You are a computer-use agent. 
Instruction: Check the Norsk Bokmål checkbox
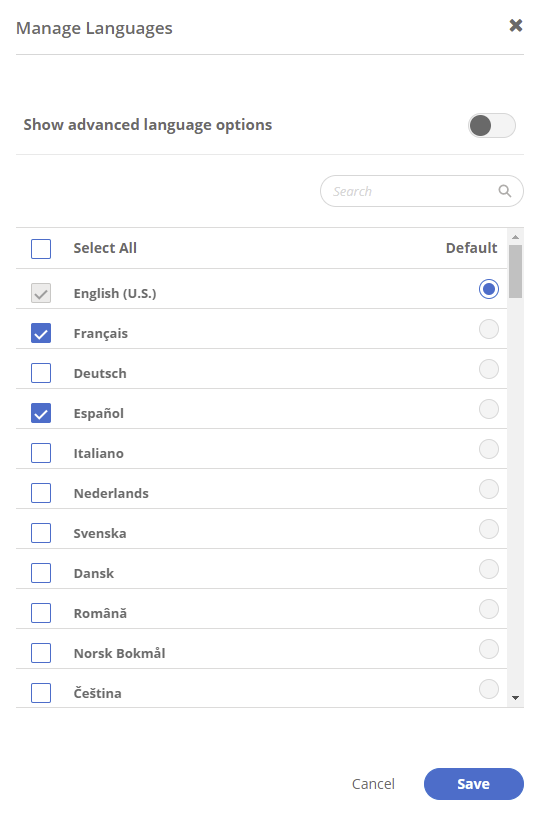[41, 653]
